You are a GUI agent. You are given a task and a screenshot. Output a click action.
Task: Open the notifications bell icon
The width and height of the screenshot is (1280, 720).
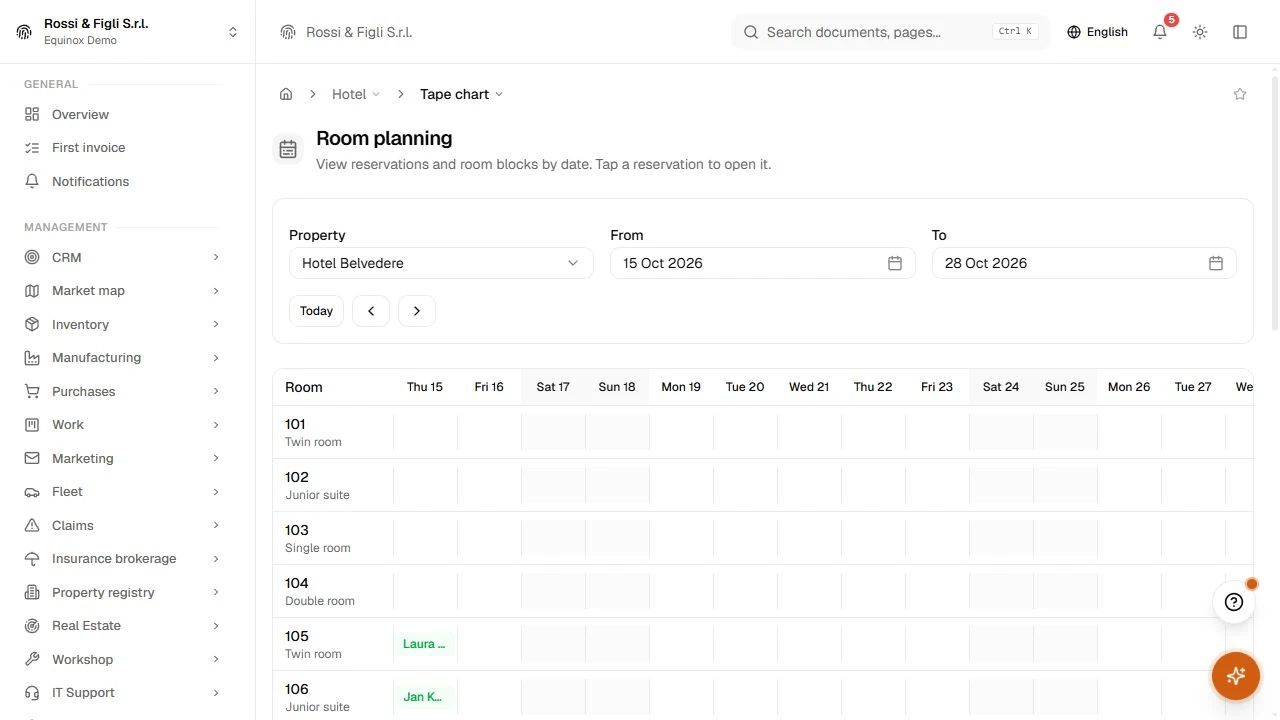click(1160, 32)
